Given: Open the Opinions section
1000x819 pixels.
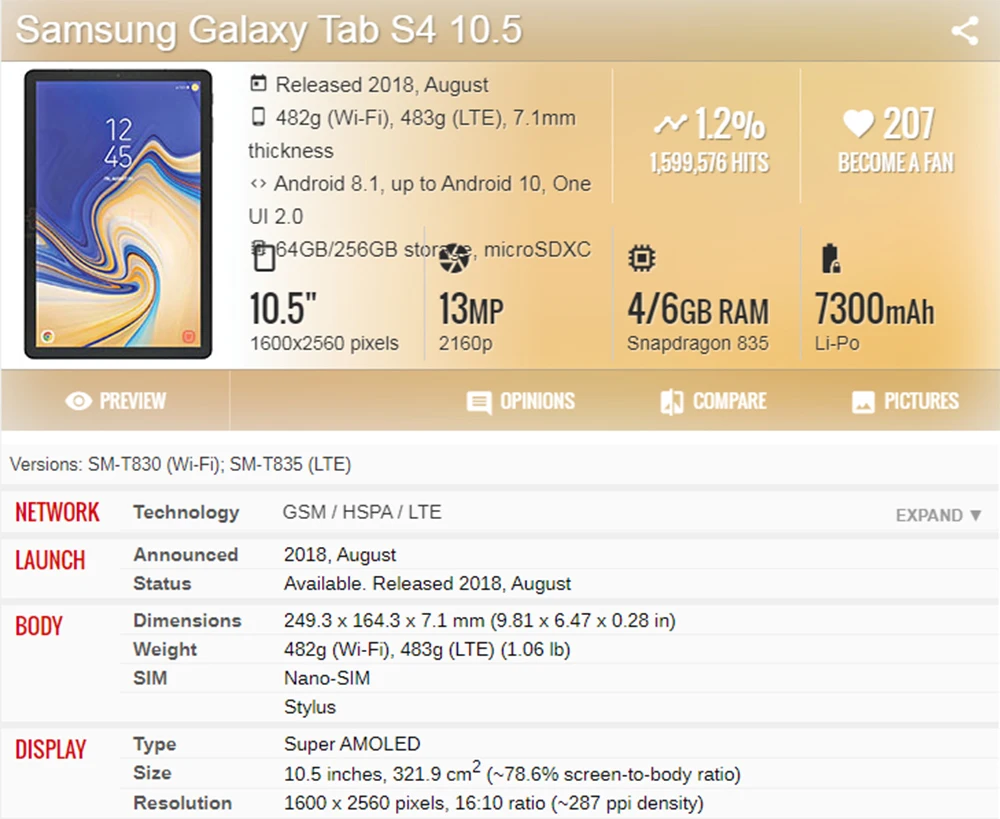Looking at the screenshot, I should (x=520, y=401).
